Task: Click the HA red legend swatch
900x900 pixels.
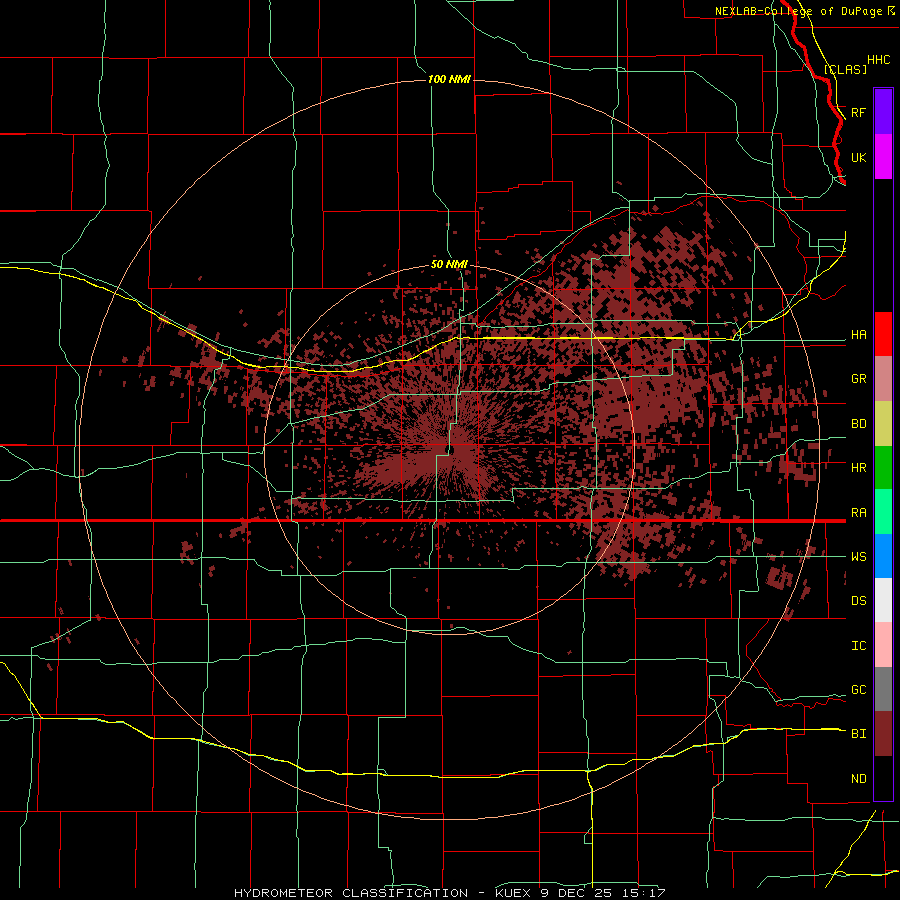Action: [883, 334]
